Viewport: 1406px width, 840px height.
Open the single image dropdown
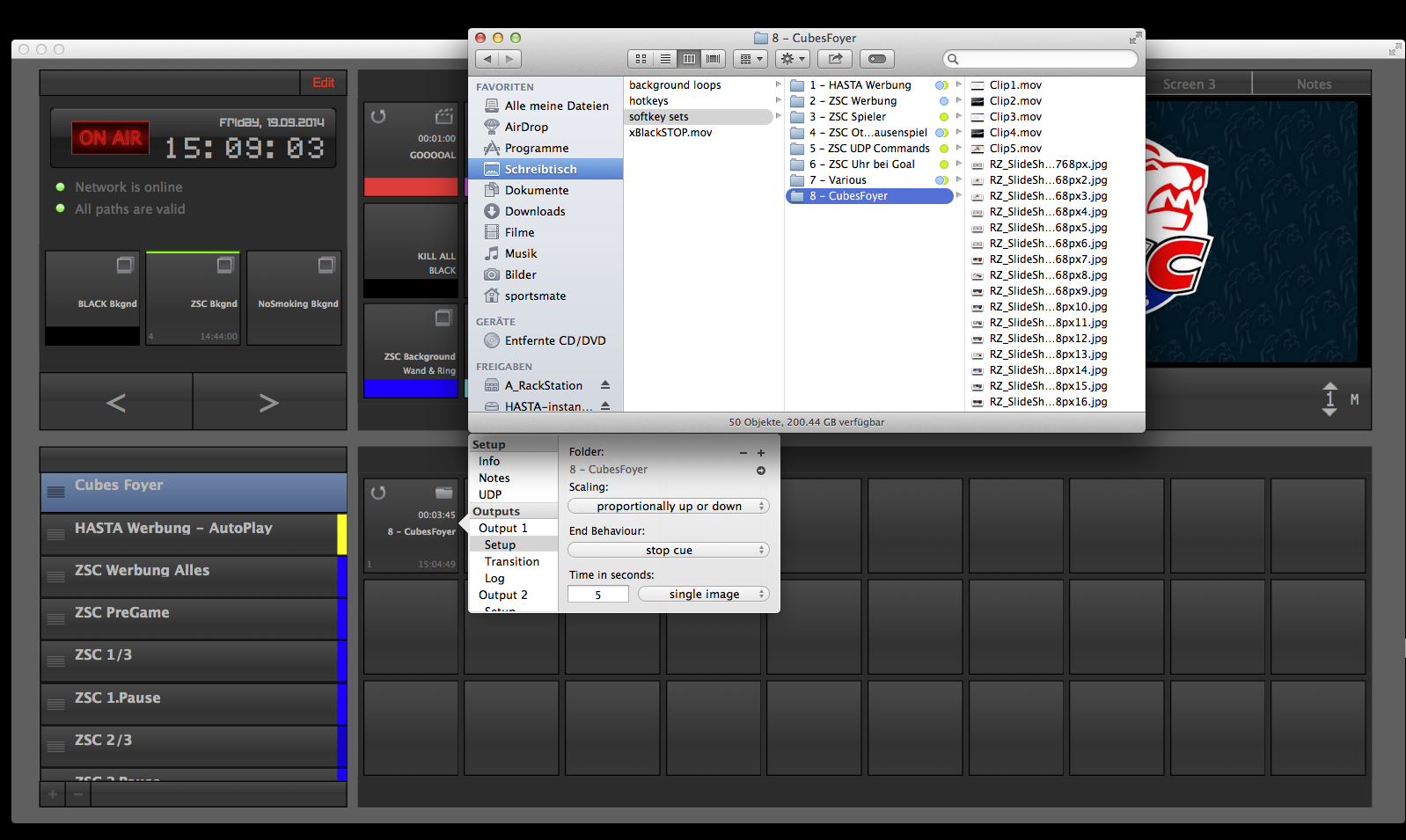click(x=704, y=594)
